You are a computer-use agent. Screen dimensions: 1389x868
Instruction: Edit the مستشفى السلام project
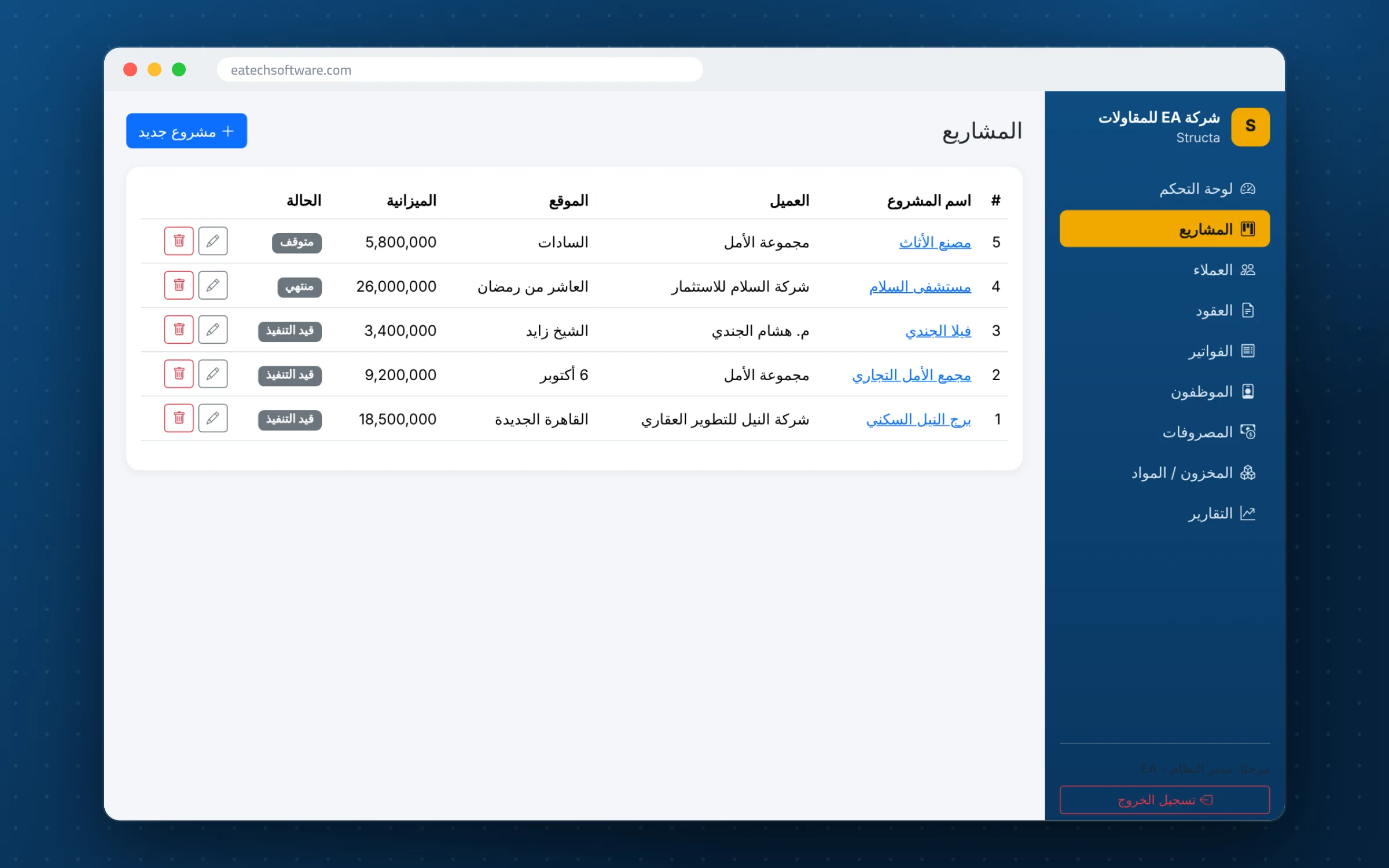coord(212,285)
